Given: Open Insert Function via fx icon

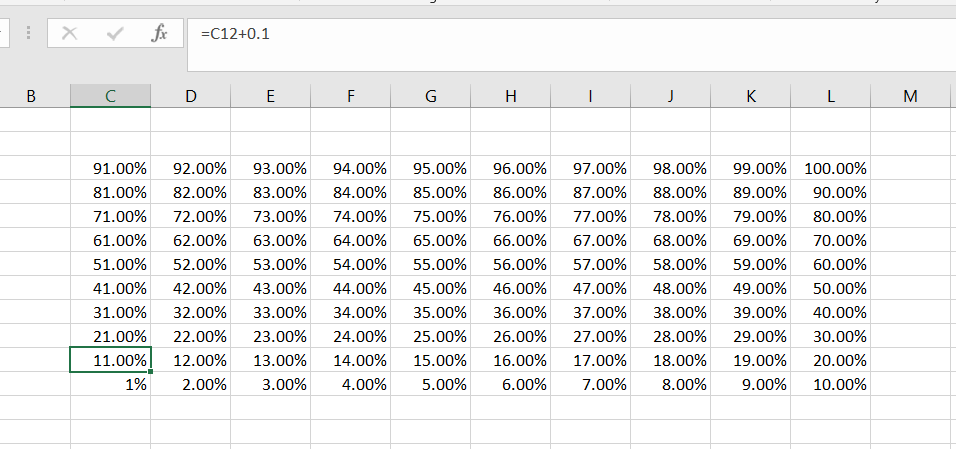Looking at the screenshot, I should click(159, 33).
